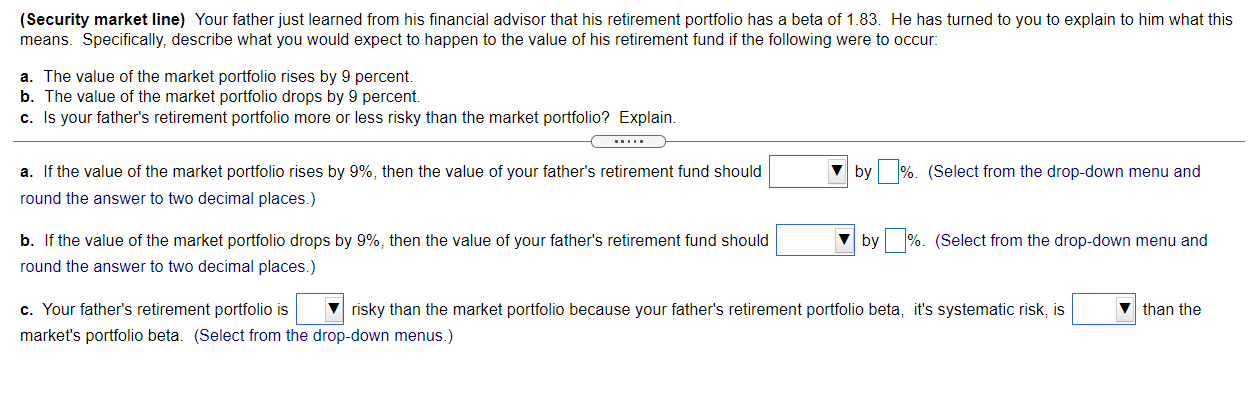Click the 'Select from the drop-down menu' hint in part b

[x=1071, y=240]
